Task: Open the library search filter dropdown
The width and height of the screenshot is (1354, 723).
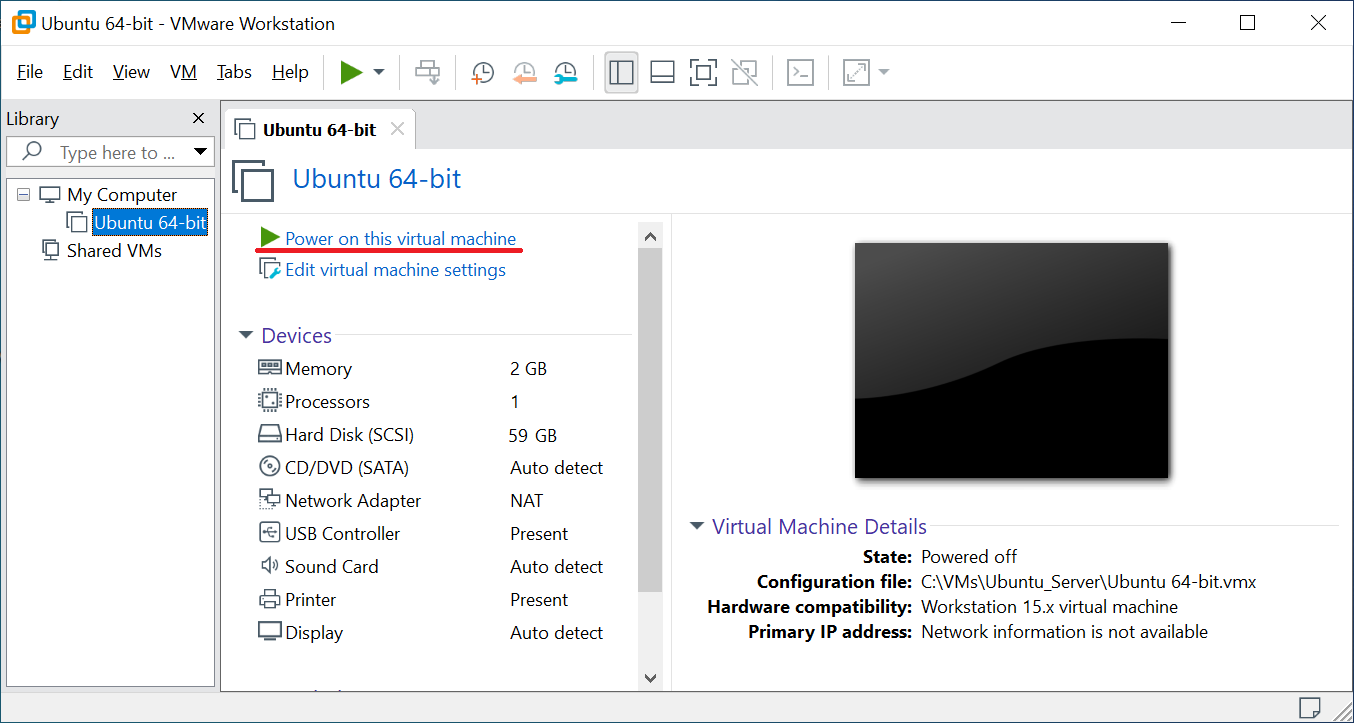Action: pos(201,152)
